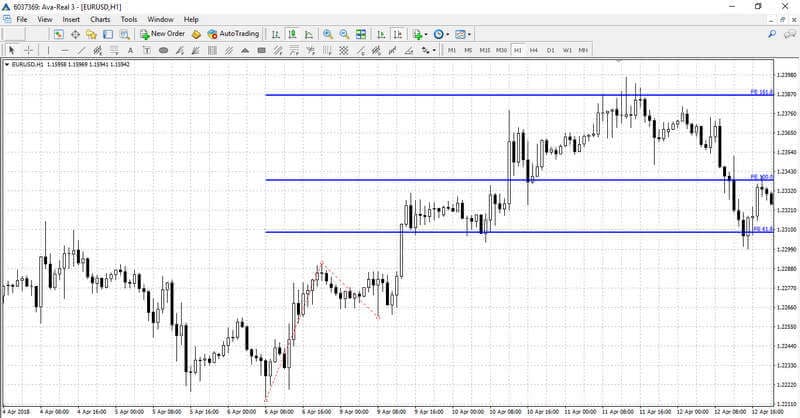
Task: Switch to the M30 timeframe
Action: pyautogui.click(x=501, y=50)
